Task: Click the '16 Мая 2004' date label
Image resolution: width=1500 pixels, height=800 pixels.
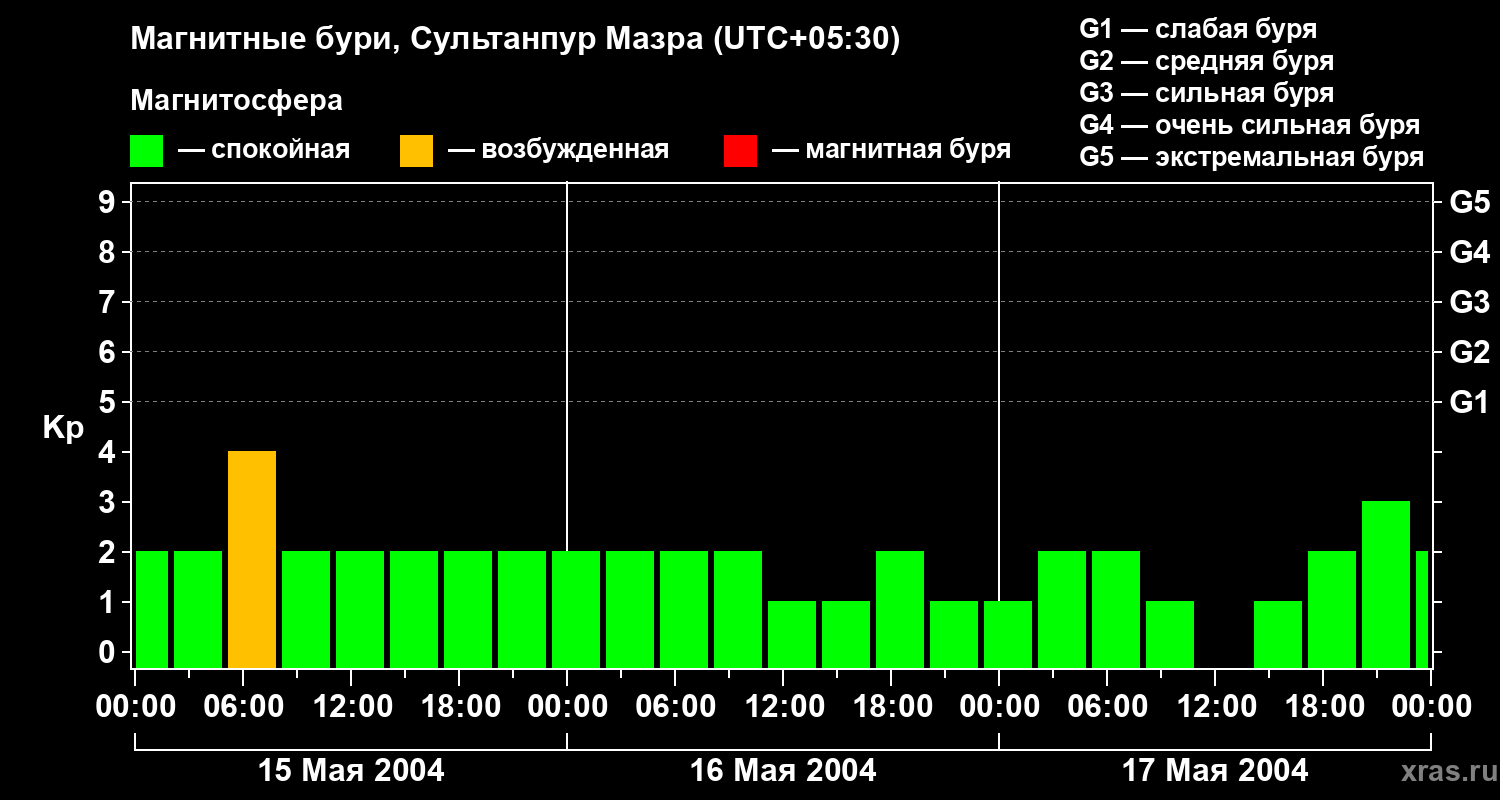Action: (x=783, y=771)
